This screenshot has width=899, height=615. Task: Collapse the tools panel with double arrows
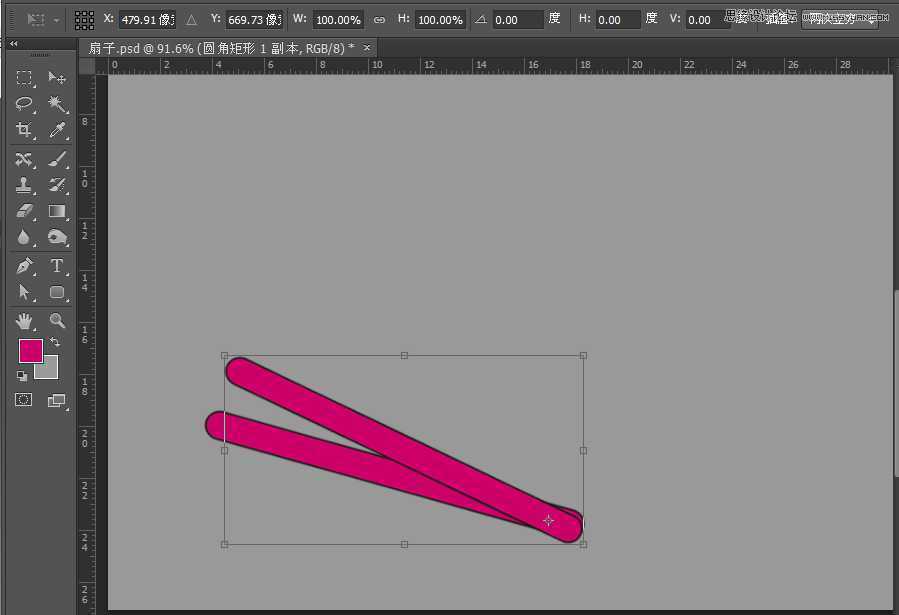pyautogui.click(x=13, y=44)
